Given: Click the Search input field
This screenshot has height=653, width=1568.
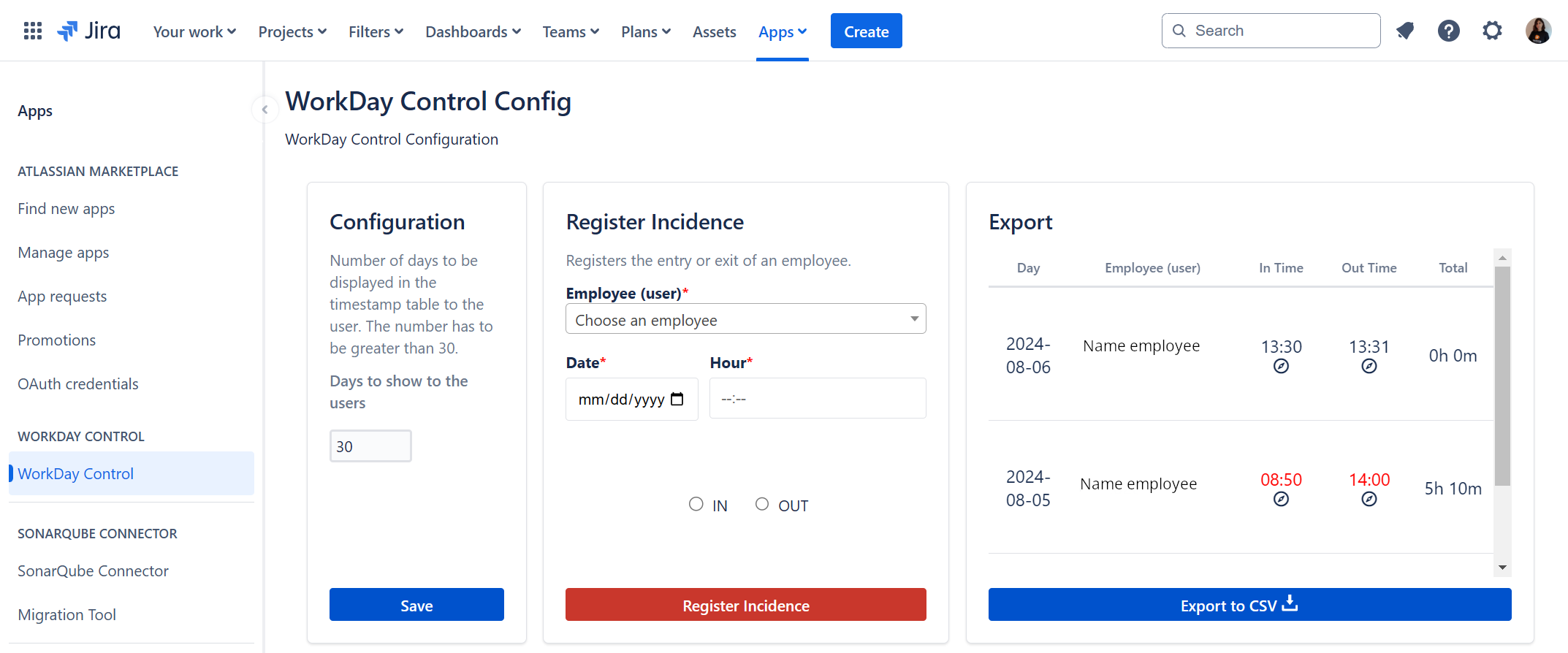Looking at the screenshot, I should click(x=1271, y=31).
